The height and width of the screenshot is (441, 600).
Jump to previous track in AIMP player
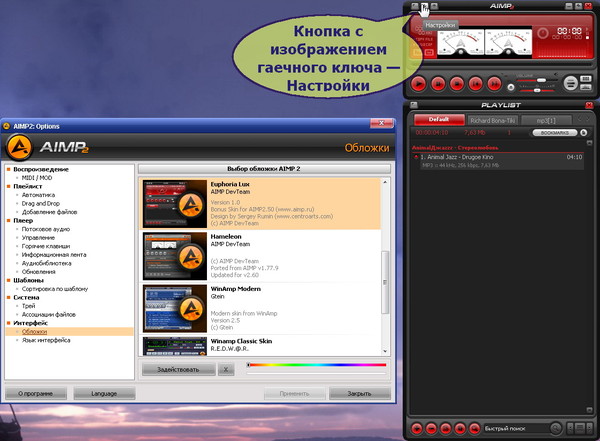[x=476, y=83]
